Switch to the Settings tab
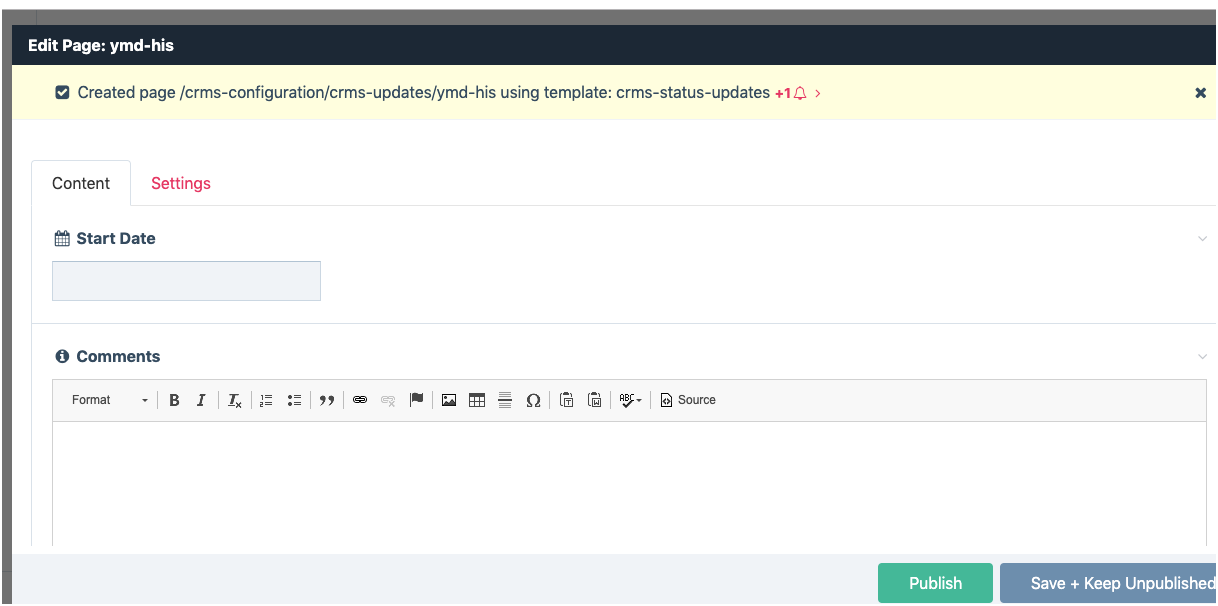 (x=181, y=183)
